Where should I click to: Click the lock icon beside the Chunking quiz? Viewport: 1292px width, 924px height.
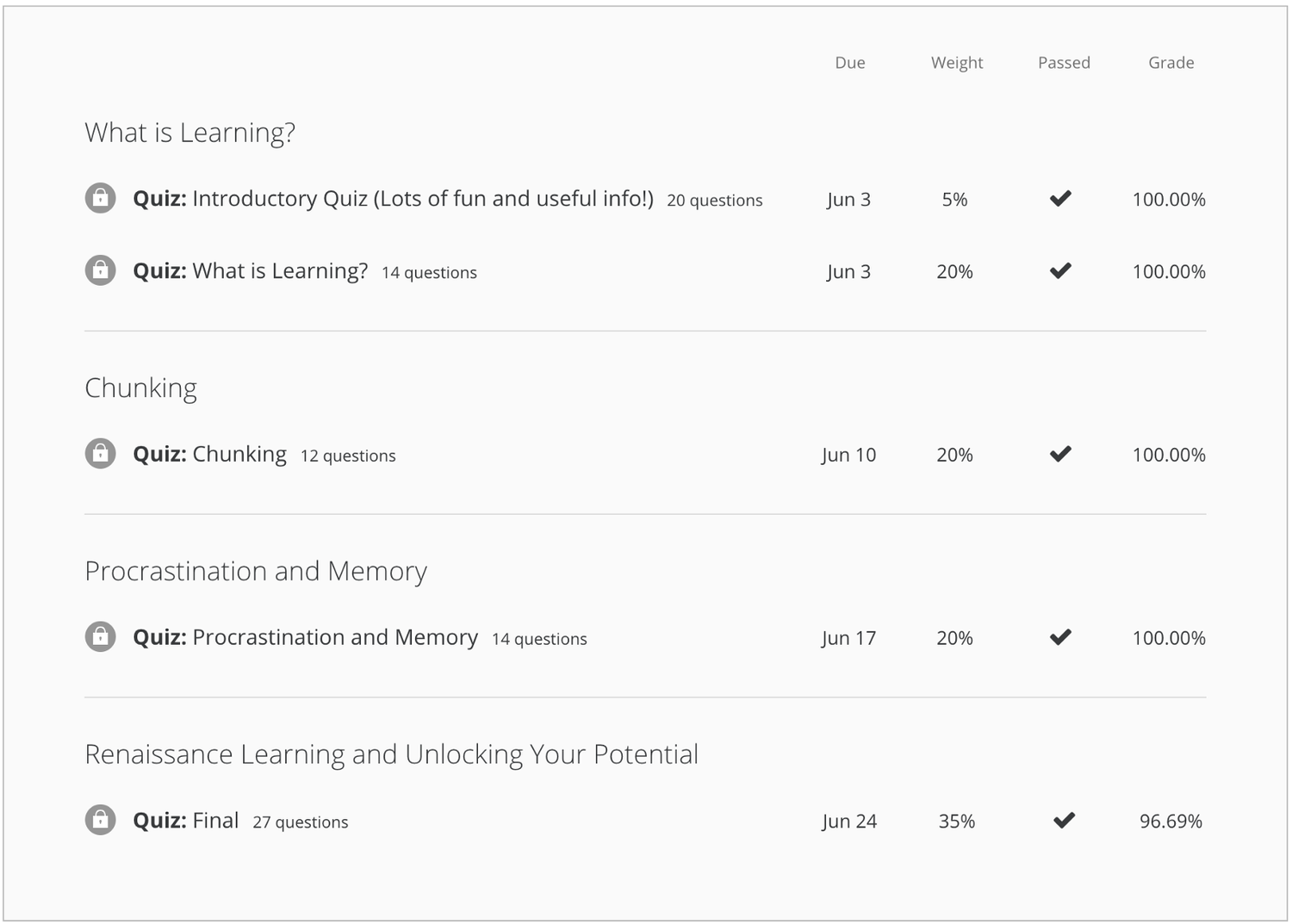click(x=101, y=453)
